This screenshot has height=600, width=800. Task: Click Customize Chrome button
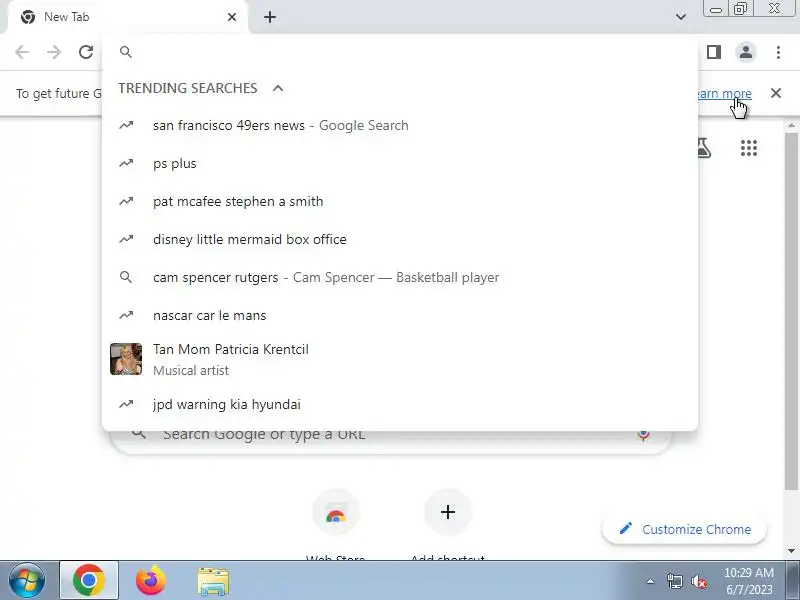pos(684,529)
